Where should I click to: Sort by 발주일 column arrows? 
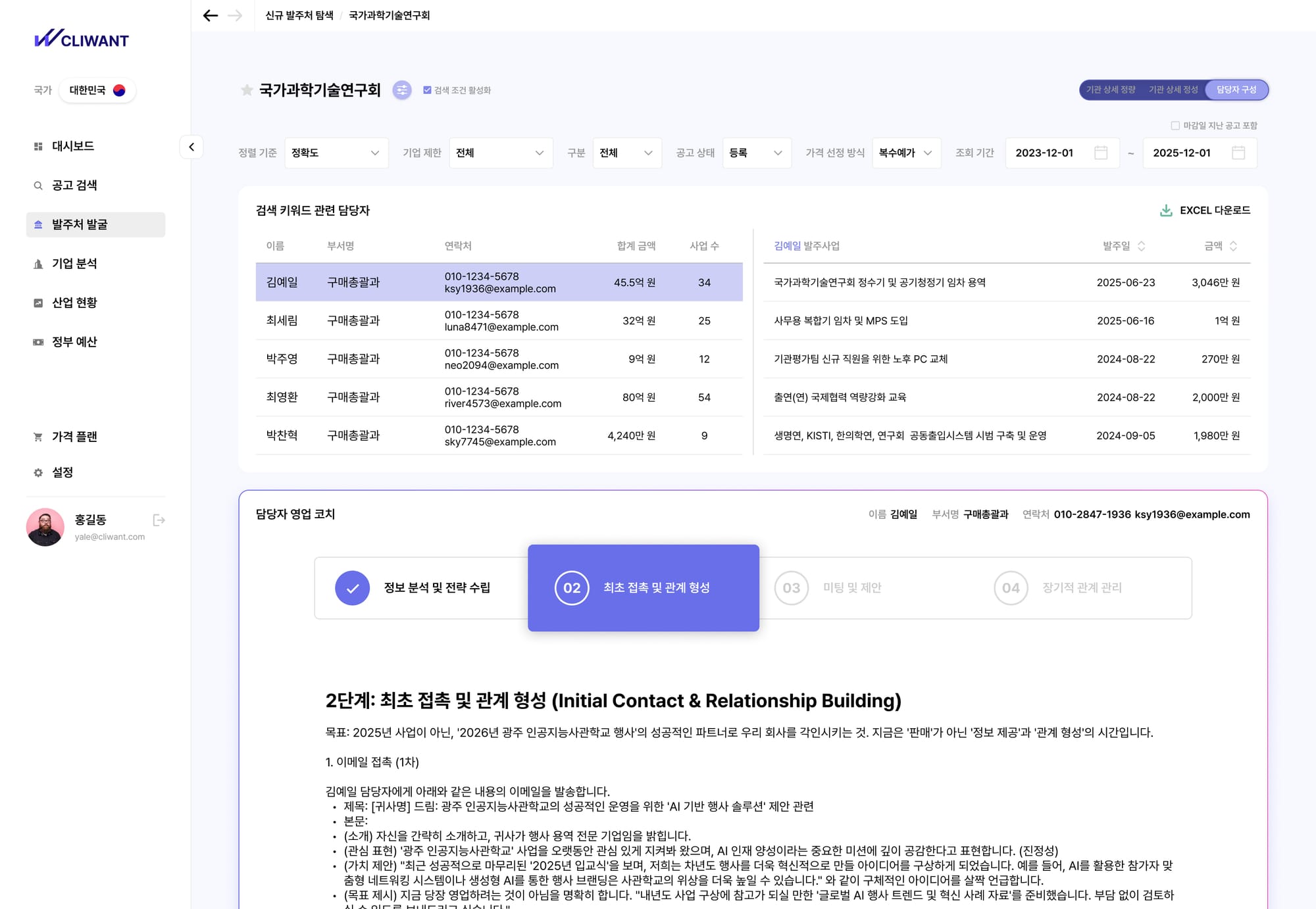click(x=1142, y=246)
